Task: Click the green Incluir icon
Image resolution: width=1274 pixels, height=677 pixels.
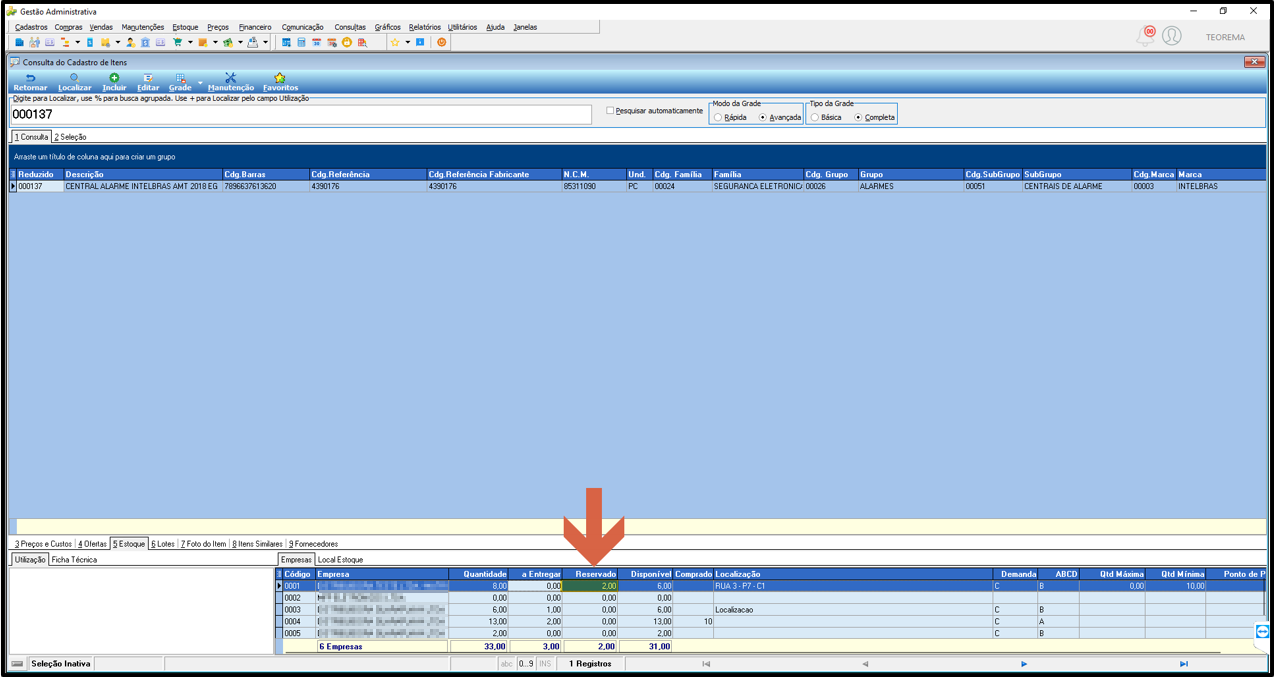Action: [114, 78]
